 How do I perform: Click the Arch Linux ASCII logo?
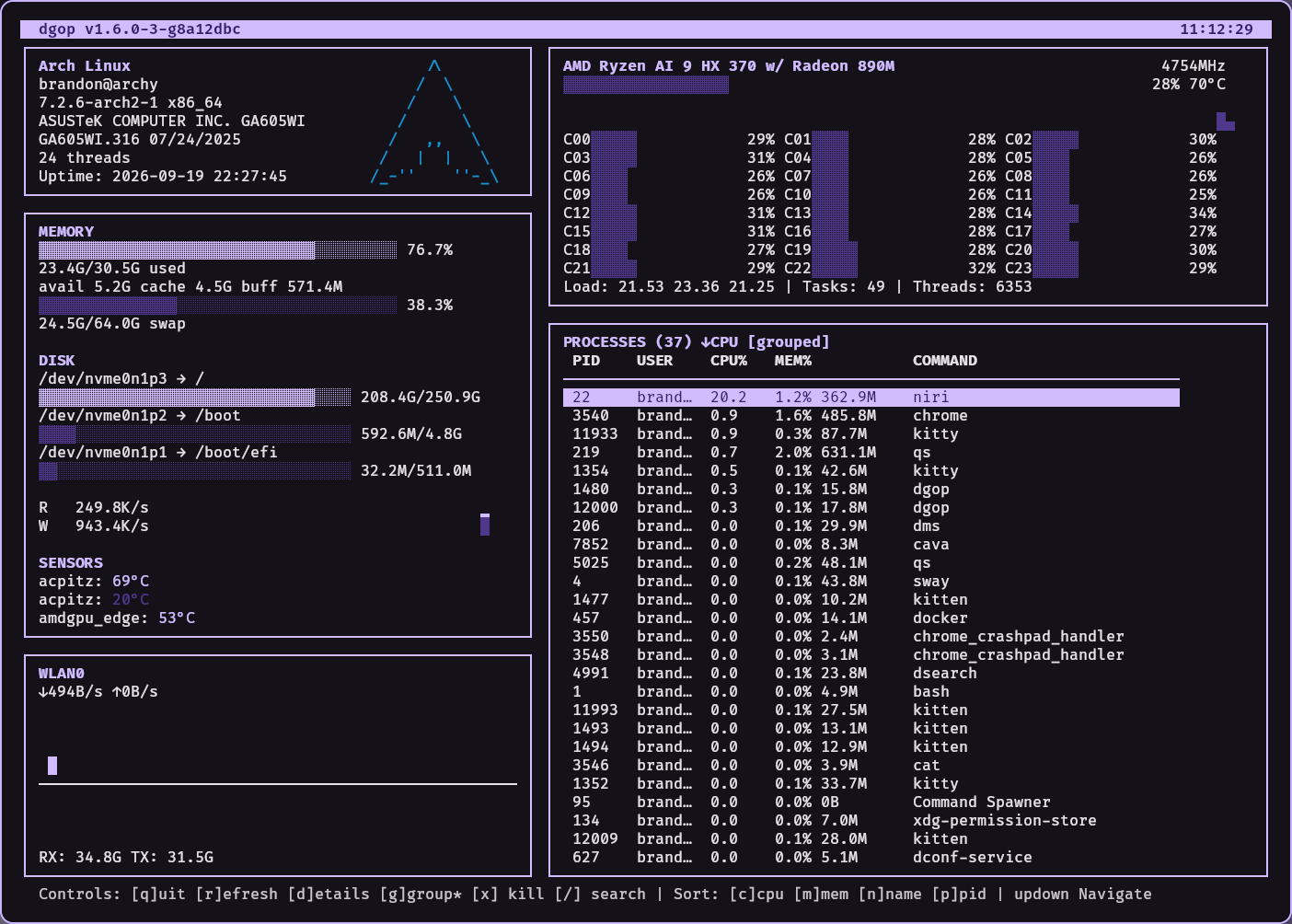coord(434,121)
